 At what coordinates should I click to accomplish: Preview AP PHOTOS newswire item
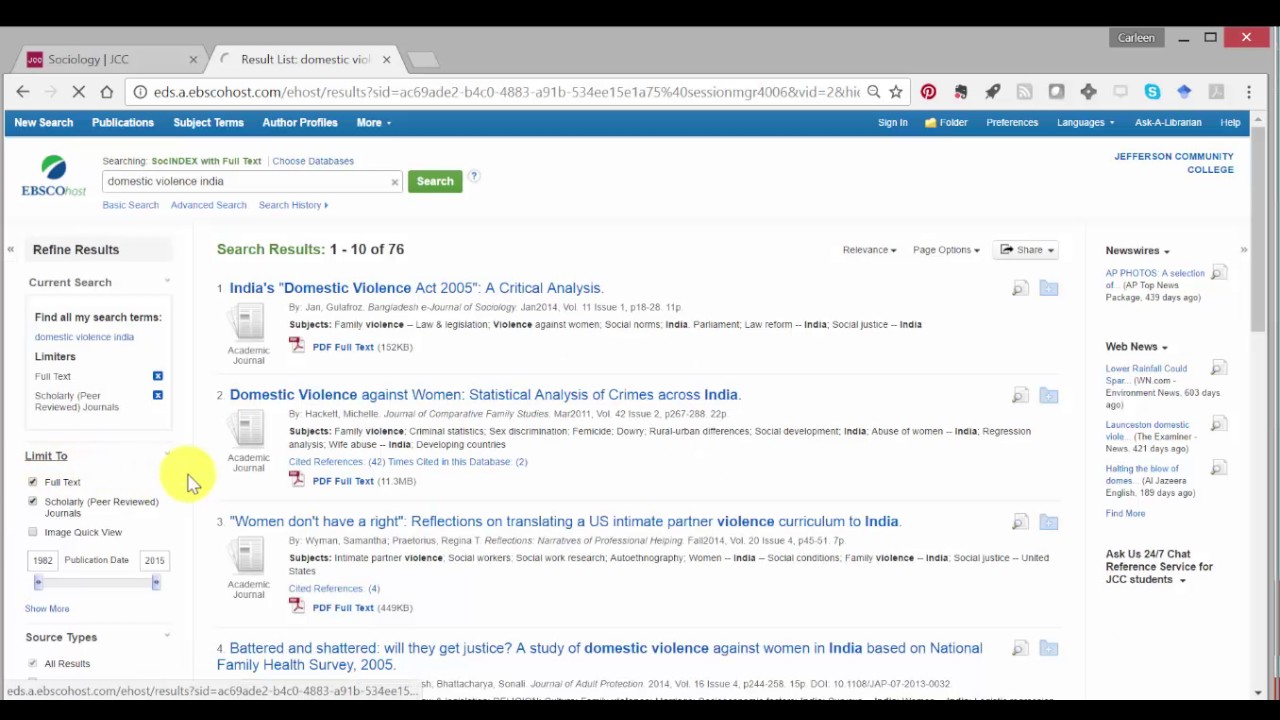pyautogui.click(x=1218, y=273)
